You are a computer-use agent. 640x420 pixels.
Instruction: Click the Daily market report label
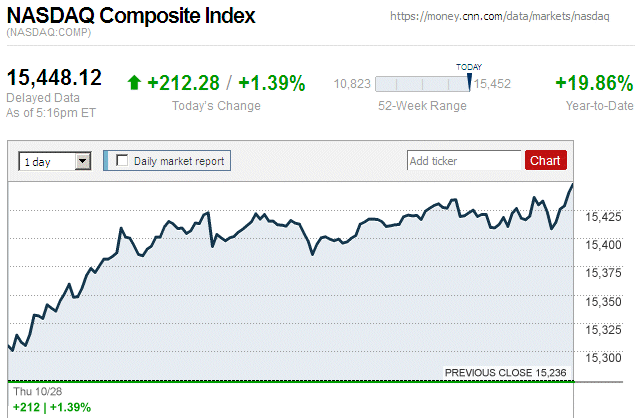pyautogui.click(x=179, y=160)
